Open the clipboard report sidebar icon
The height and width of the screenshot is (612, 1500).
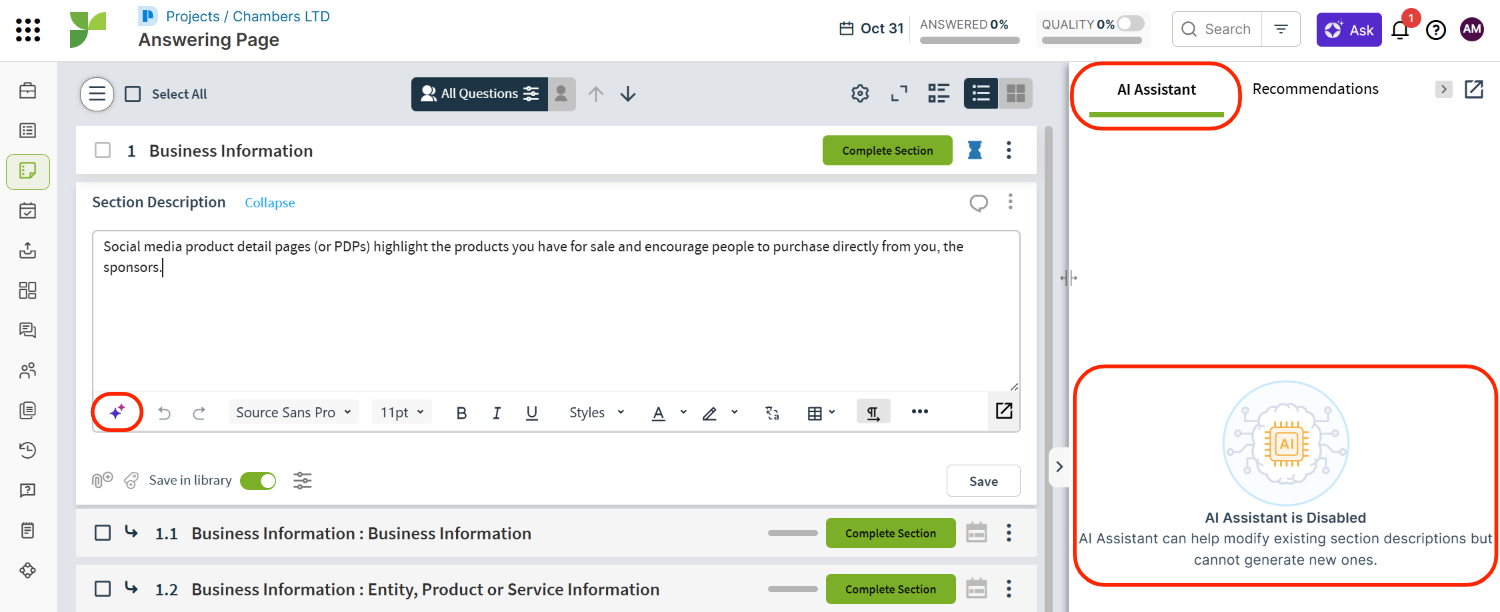pyautogui.click(x=28, y=530)
